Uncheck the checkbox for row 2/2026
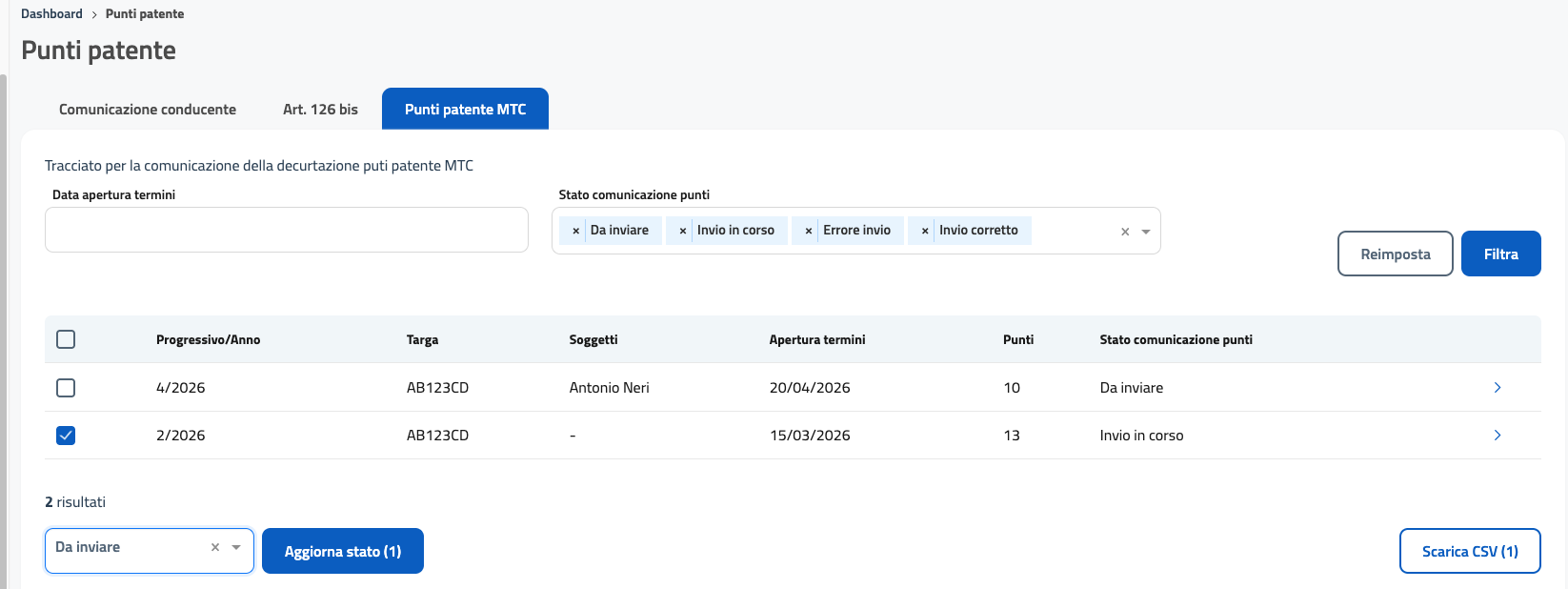 66,436
